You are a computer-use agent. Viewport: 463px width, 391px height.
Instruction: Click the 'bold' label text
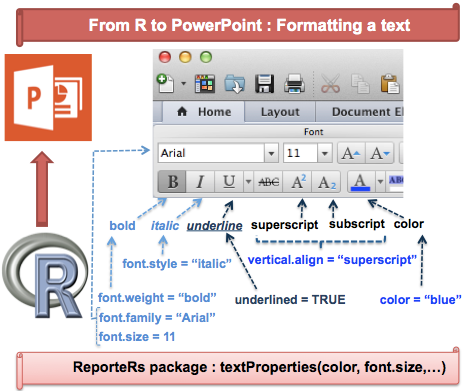coord(122,226)
